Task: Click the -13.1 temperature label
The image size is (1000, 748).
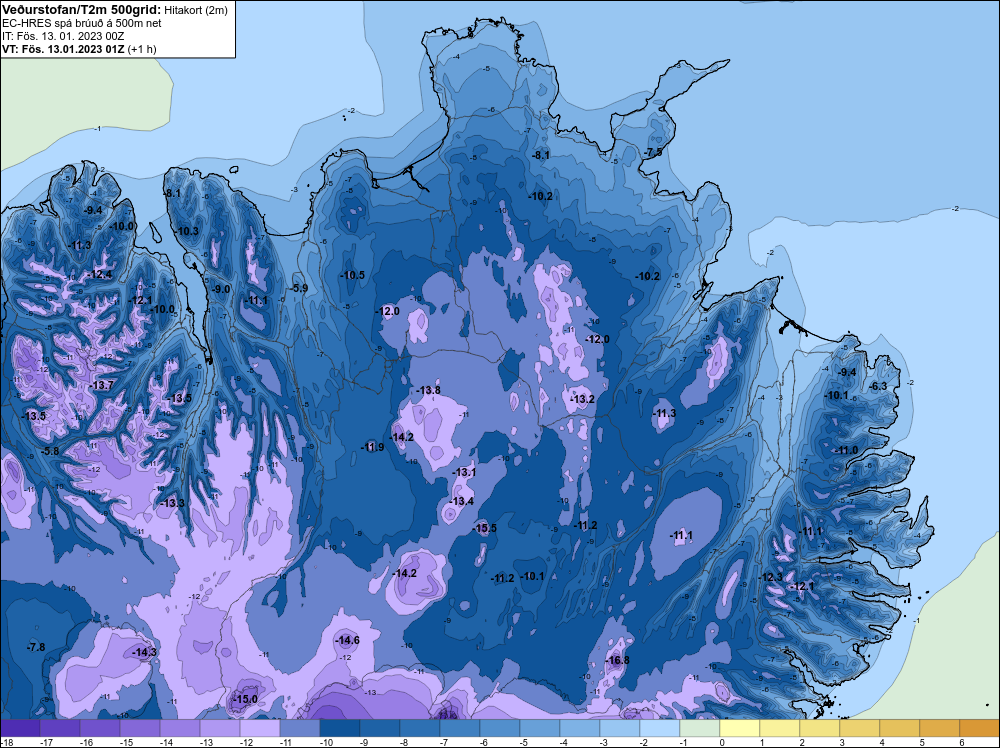Action: pyautogui.click(x=464, y=473)
